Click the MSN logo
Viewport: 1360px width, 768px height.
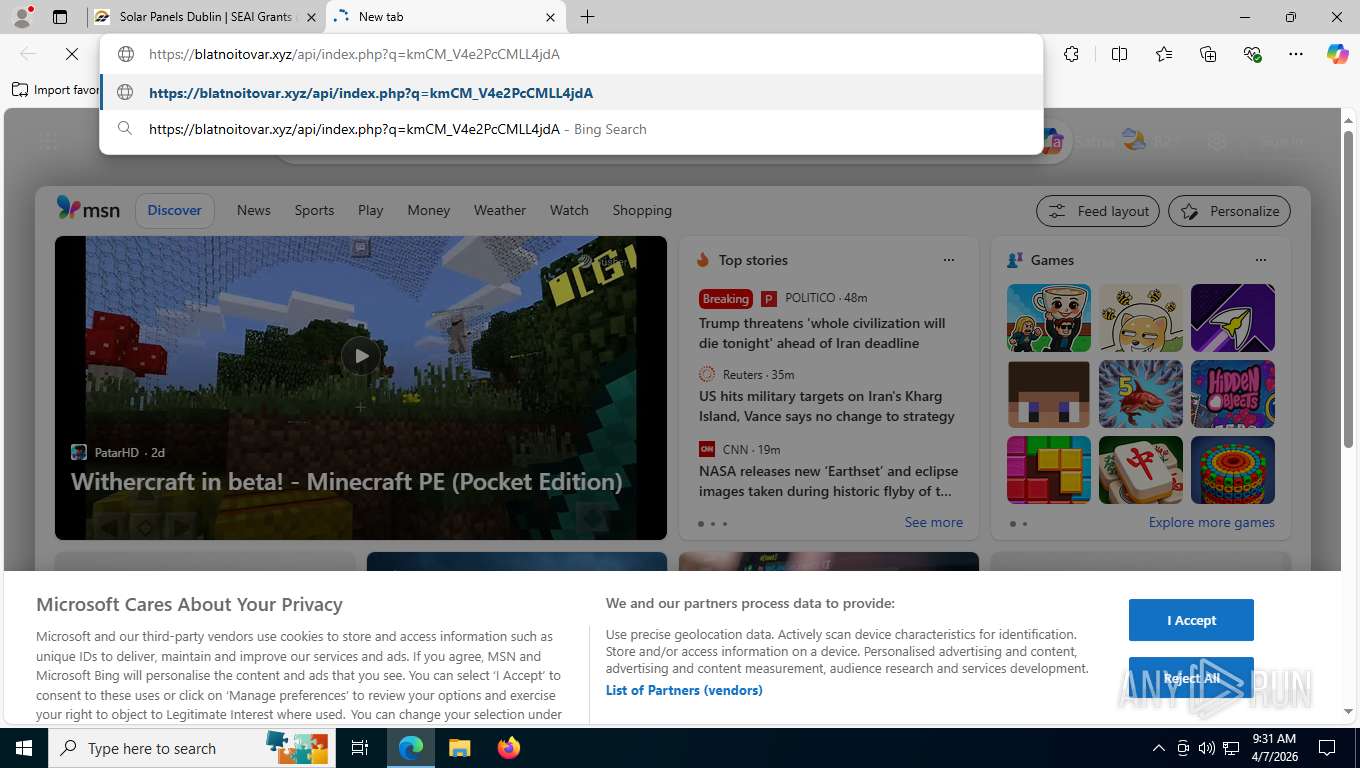88,209
